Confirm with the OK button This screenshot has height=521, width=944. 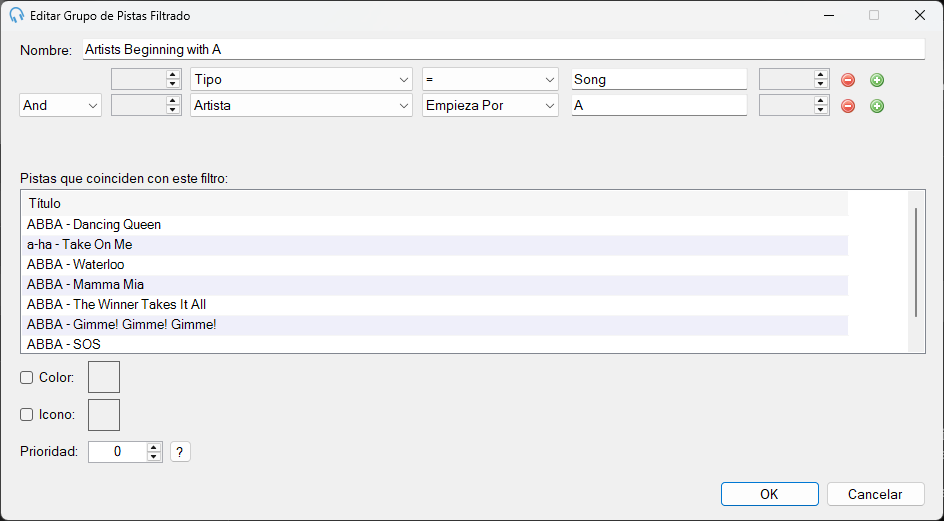point(769,494)
